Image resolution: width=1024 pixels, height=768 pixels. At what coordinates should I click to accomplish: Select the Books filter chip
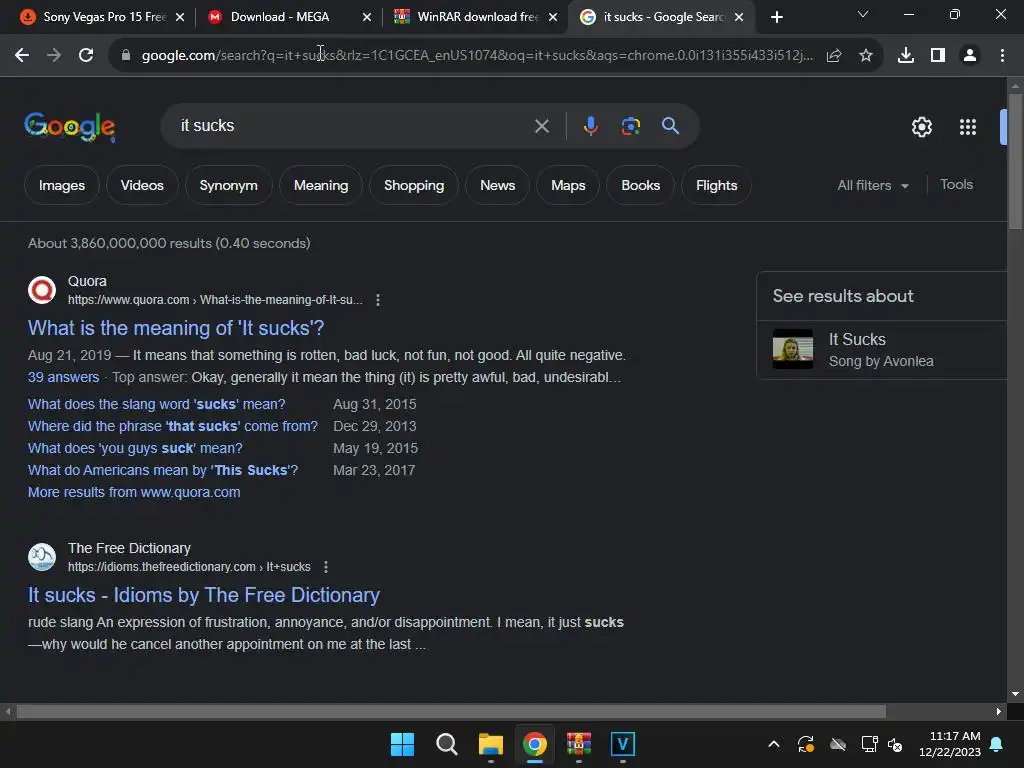[x=641, y=185]
